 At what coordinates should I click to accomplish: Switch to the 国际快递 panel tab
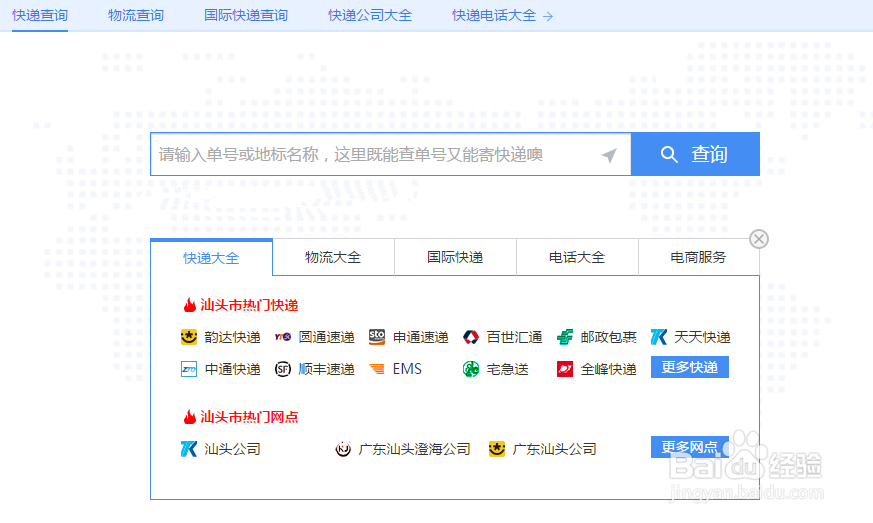[455, 257]
